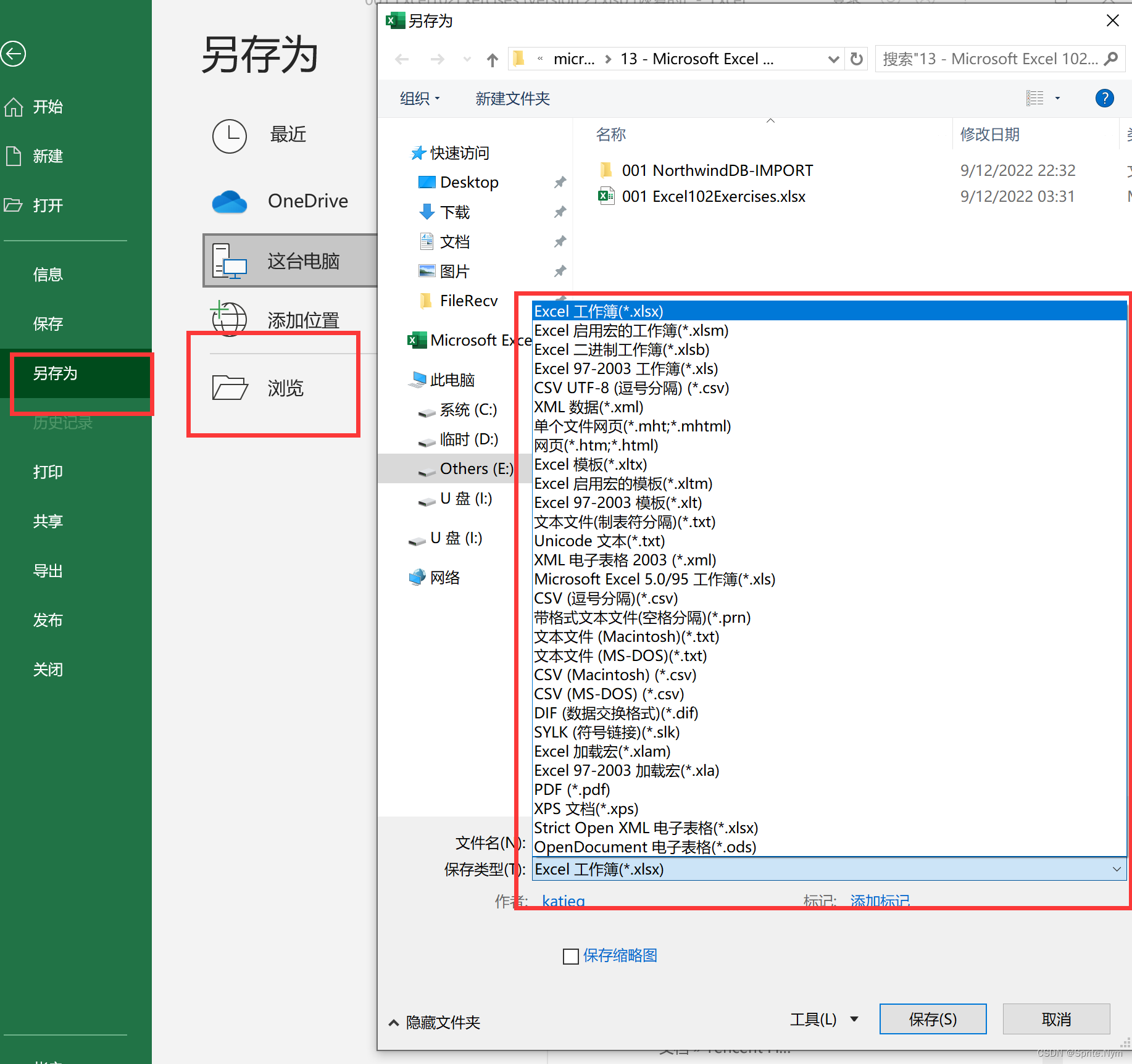Click the 取消 button
Image resolution: width=1132 pixels, height=1064 pixels.
click(x=1057, y=1020)
